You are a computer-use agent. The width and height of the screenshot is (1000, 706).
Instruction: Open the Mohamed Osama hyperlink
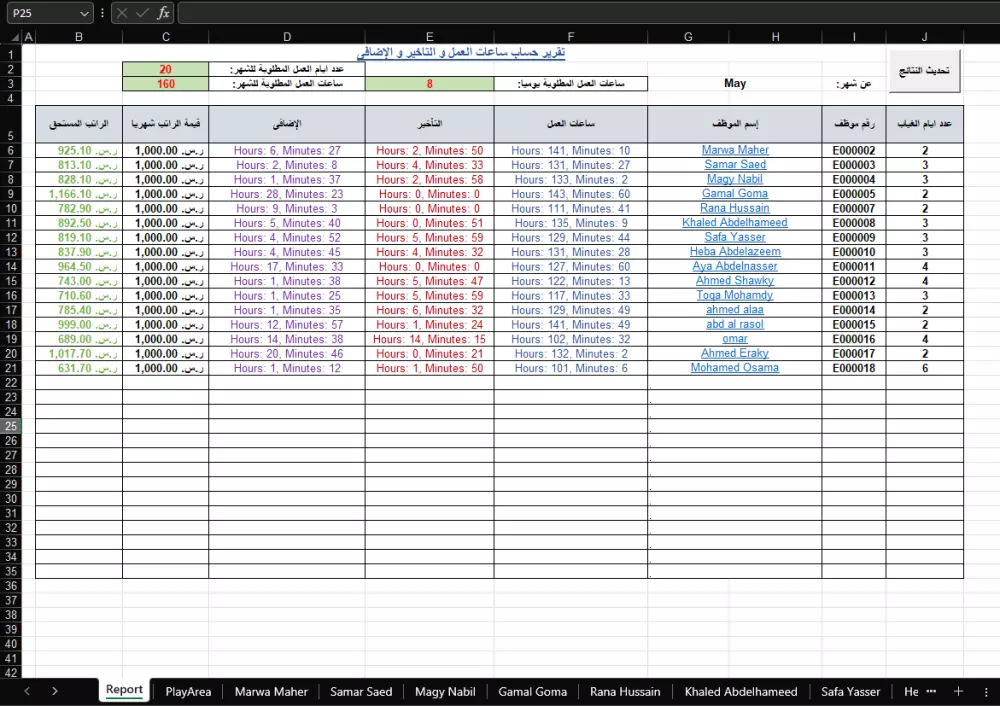click(x=734, y=367)
